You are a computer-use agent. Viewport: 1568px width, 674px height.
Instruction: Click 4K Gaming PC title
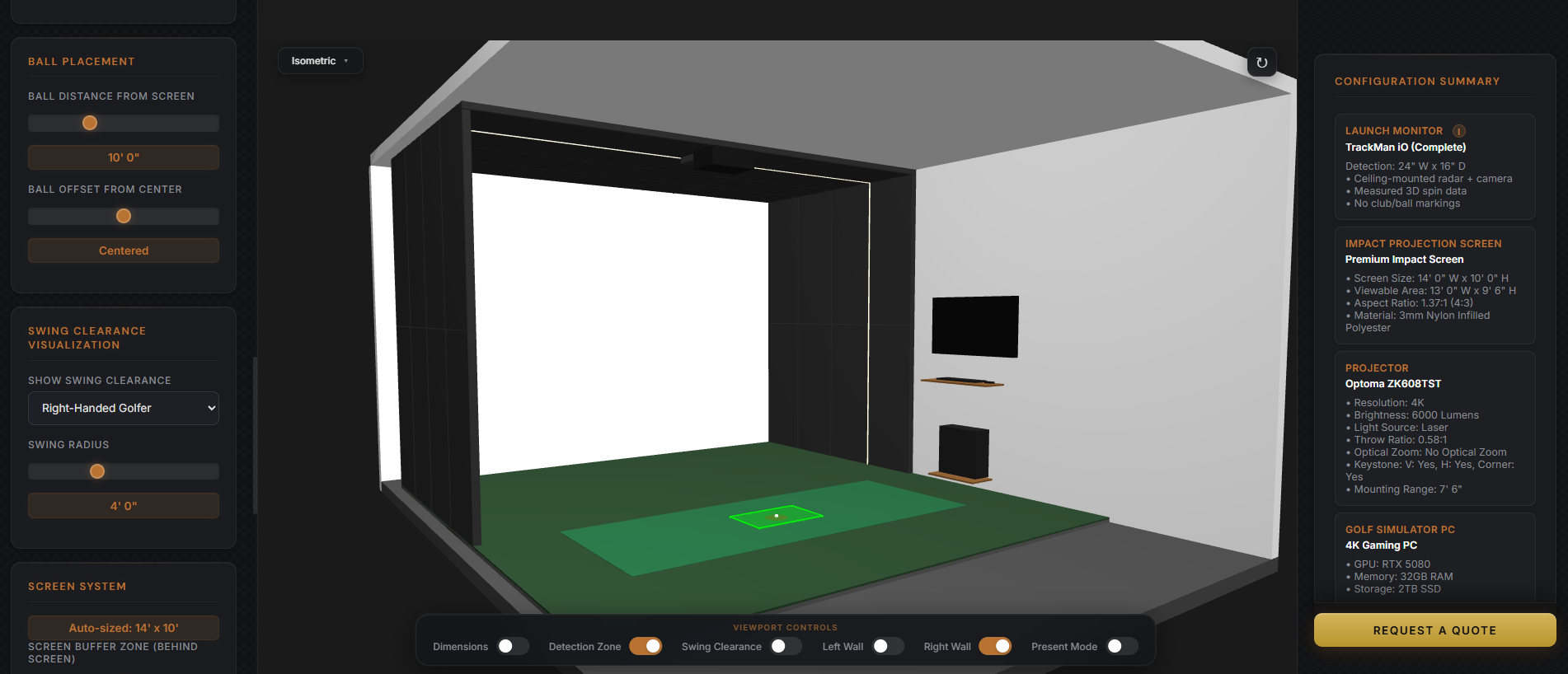[x=1381, y=545]
